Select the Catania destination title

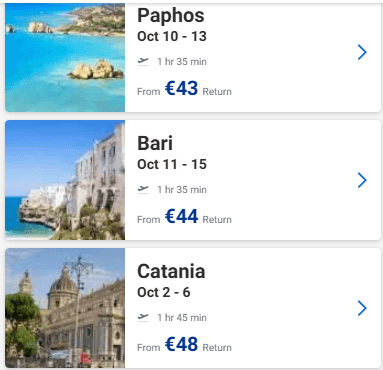pos(171,271)
